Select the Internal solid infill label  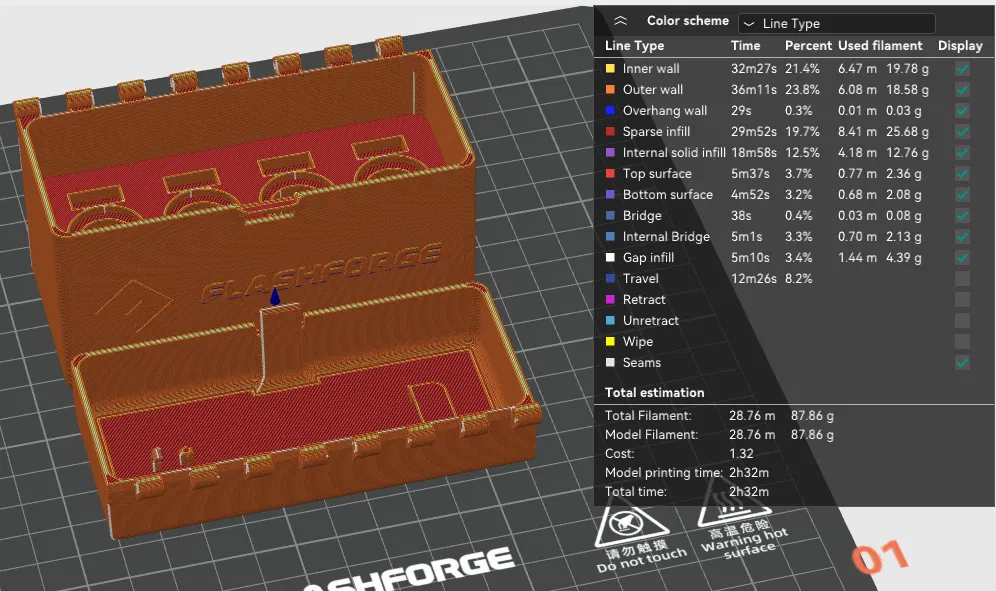coord(674,153)
